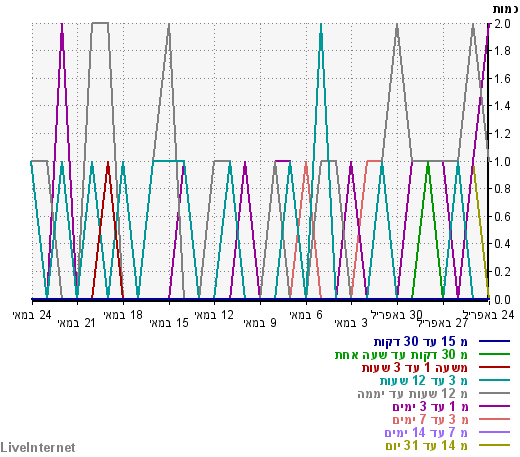Select legend text 'מ 3 עד 12 שעות'

[x=424, y=381]
